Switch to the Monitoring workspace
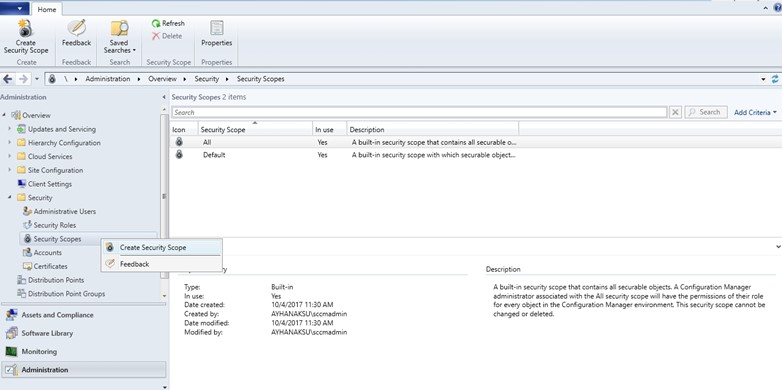The width and height of the screenshot is (782, 390). click(84, 352)
